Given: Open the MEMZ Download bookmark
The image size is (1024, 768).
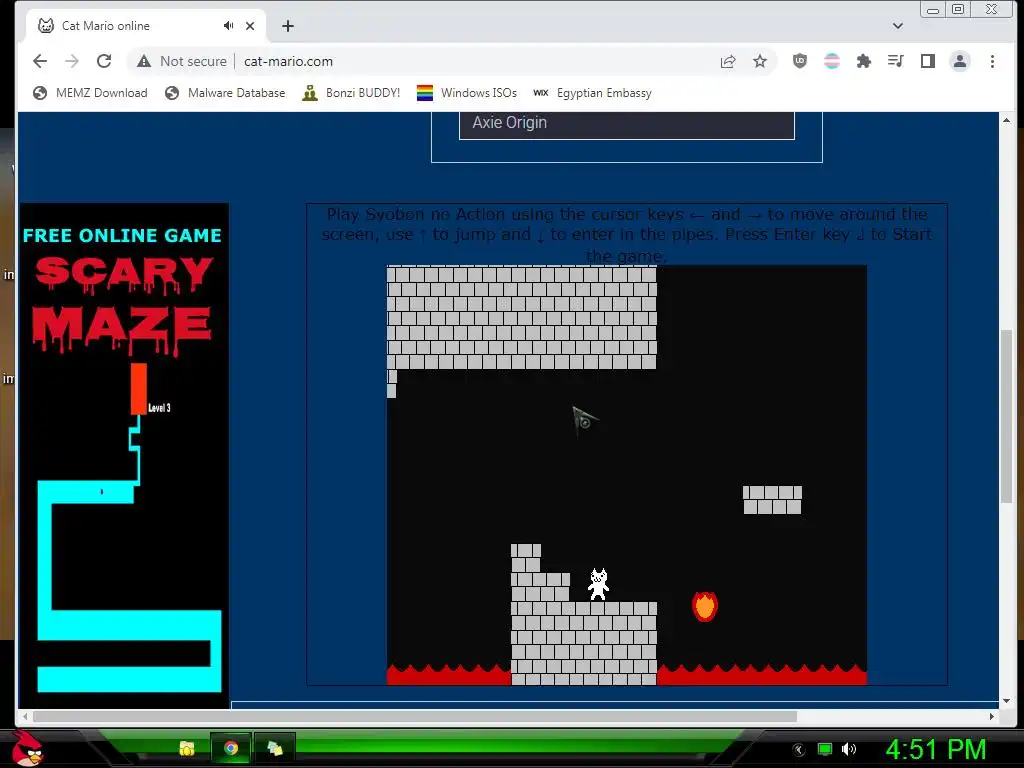Looking at the screenshot, I should click(x=90, y=93).
